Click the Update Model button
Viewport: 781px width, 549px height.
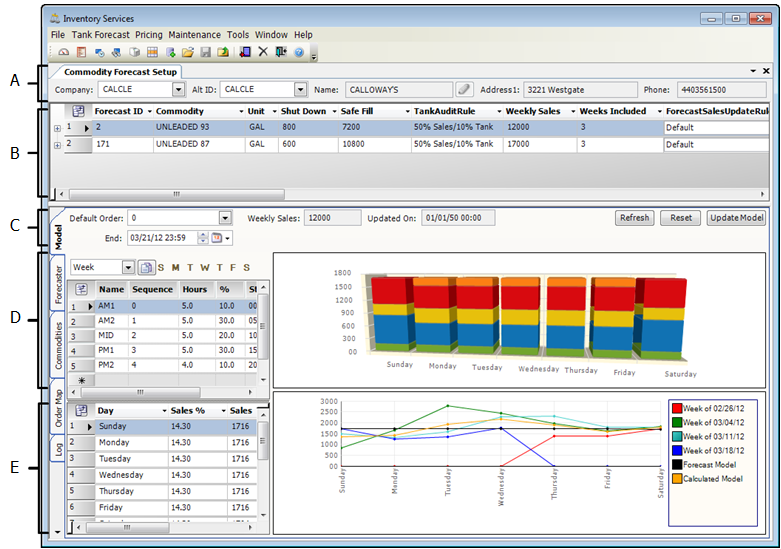pos(736,217)
